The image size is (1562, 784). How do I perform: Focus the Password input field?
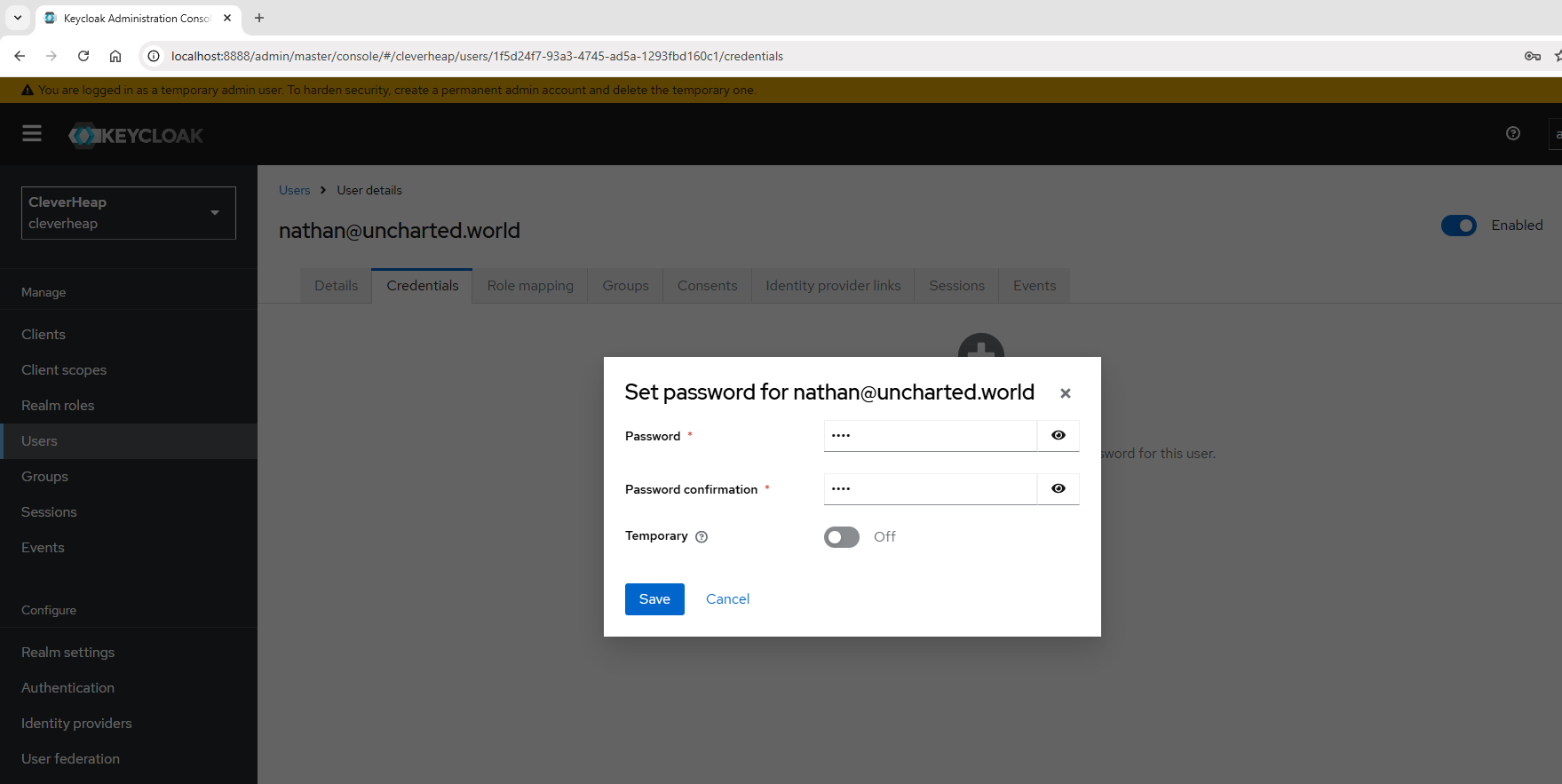pyautogui.click(x=930, y=435)
